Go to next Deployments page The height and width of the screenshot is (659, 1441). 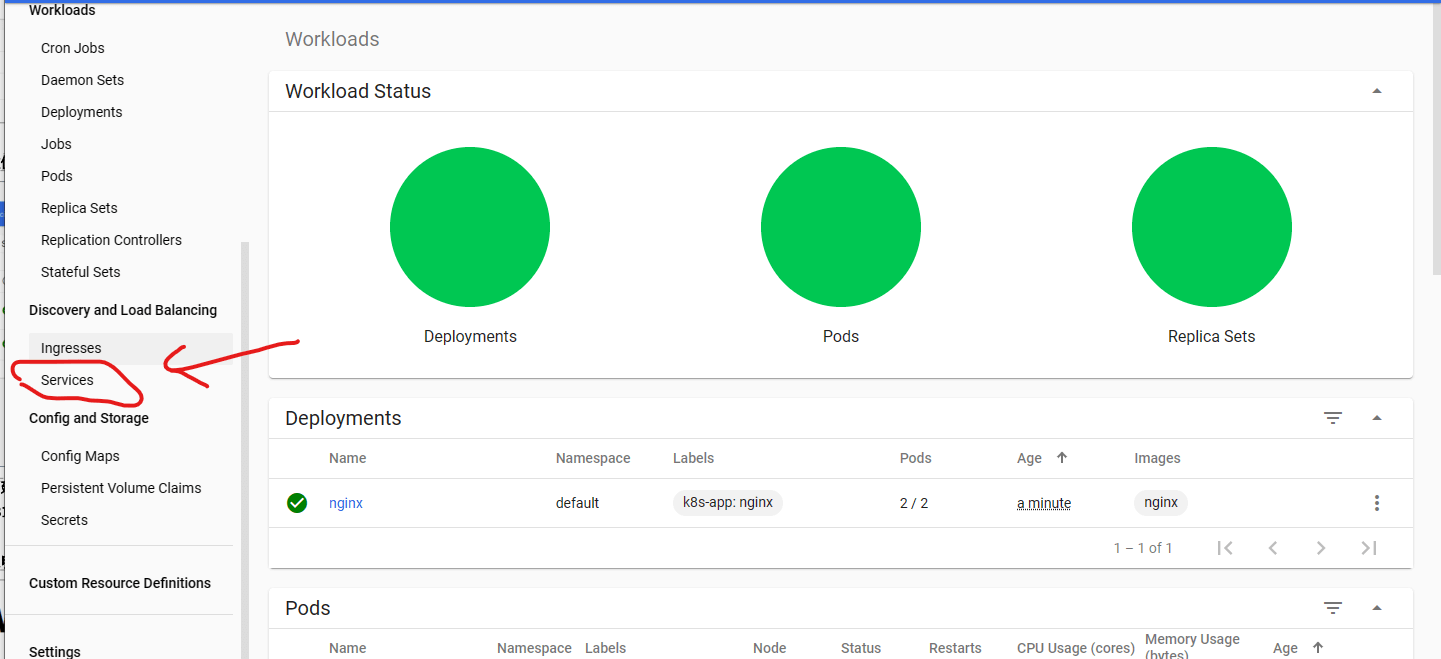[1321, 548]
